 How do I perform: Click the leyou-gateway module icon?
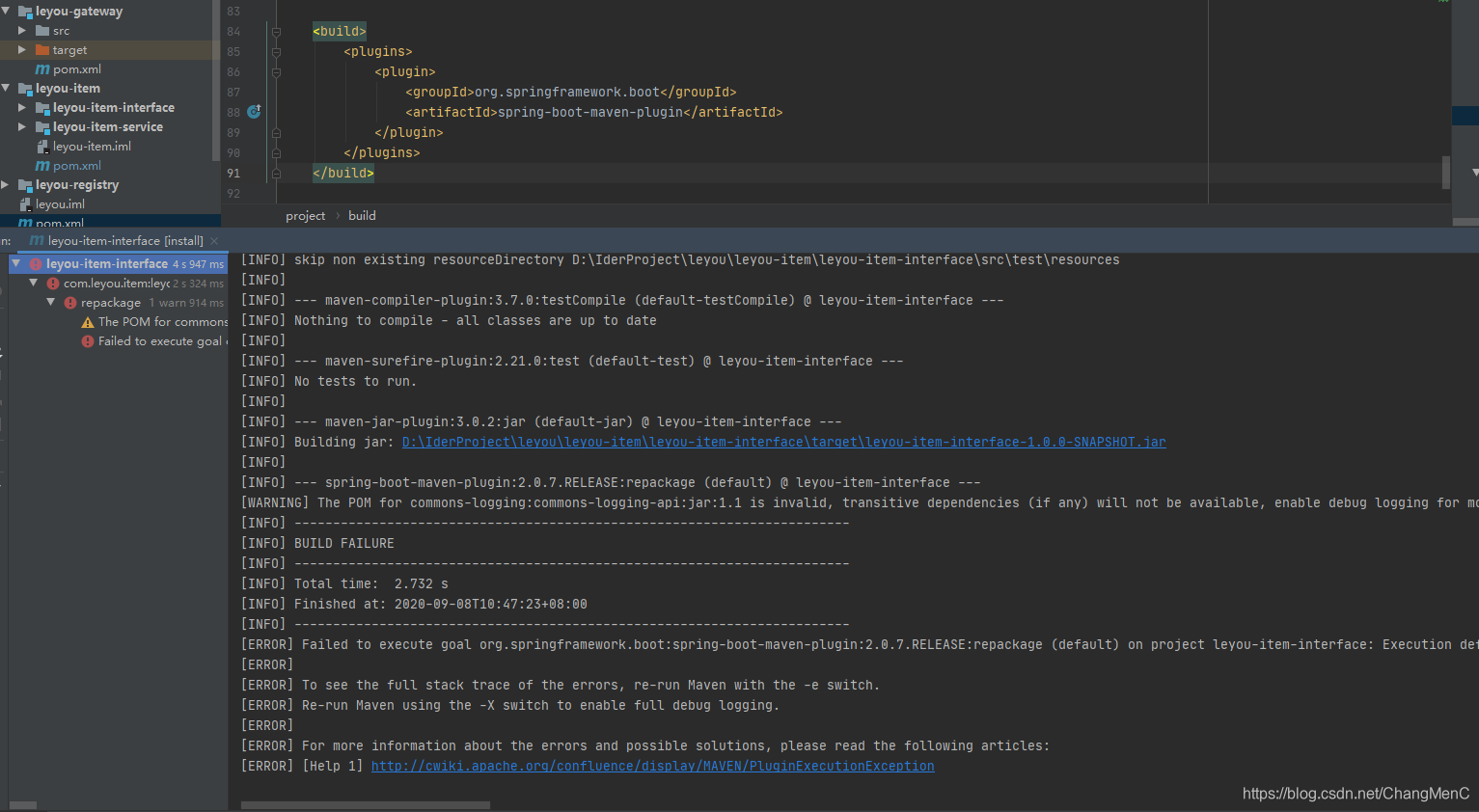25,12
